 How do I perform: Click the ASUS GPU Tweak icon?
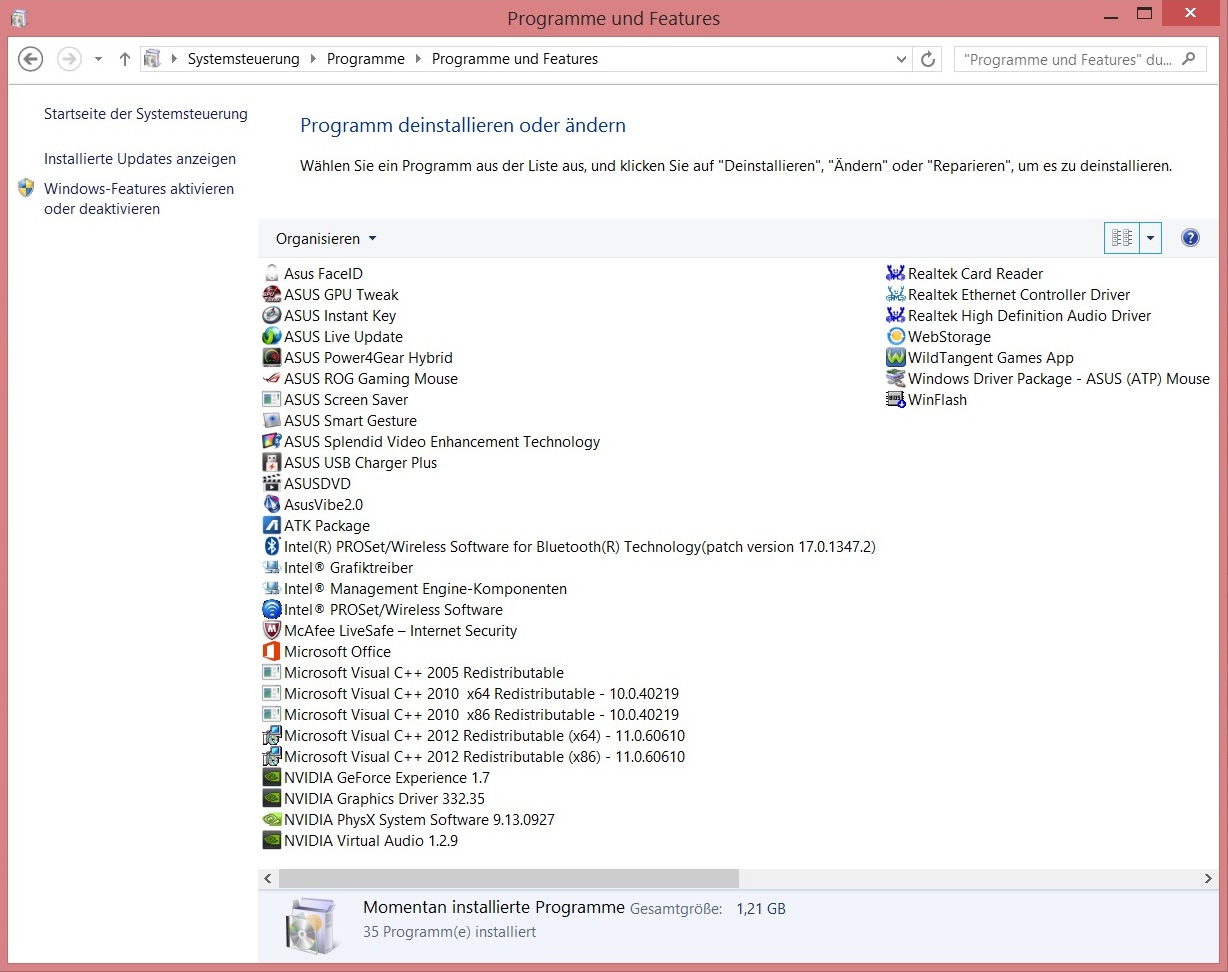[x=272, y=294]
